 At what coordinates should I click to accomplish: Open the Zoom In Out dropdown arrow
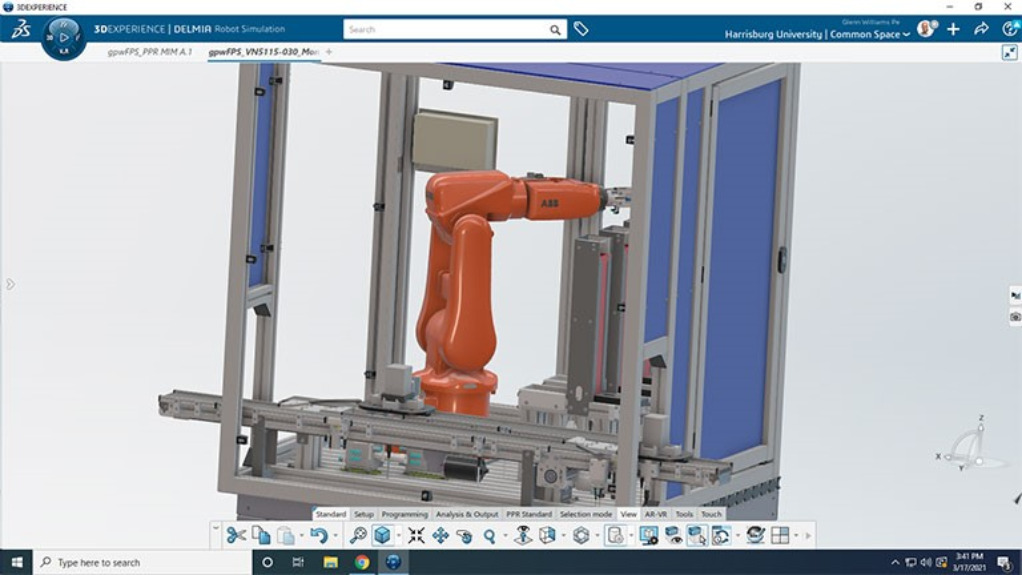coord(505,536)
